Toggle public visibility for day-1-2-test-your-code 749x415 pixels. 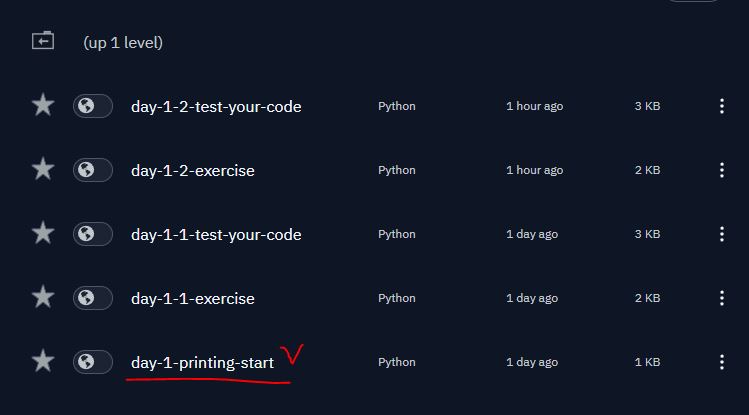click(x=92, y=106)
